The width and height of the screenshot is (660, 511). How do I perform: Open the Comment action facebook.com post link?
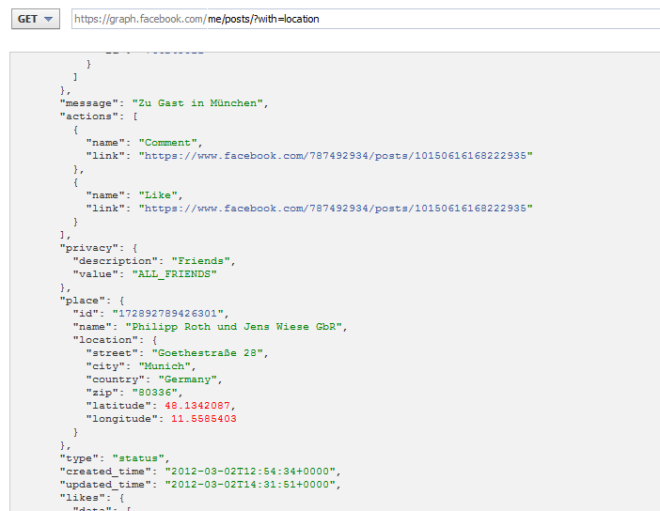click(x=335, y=156)
